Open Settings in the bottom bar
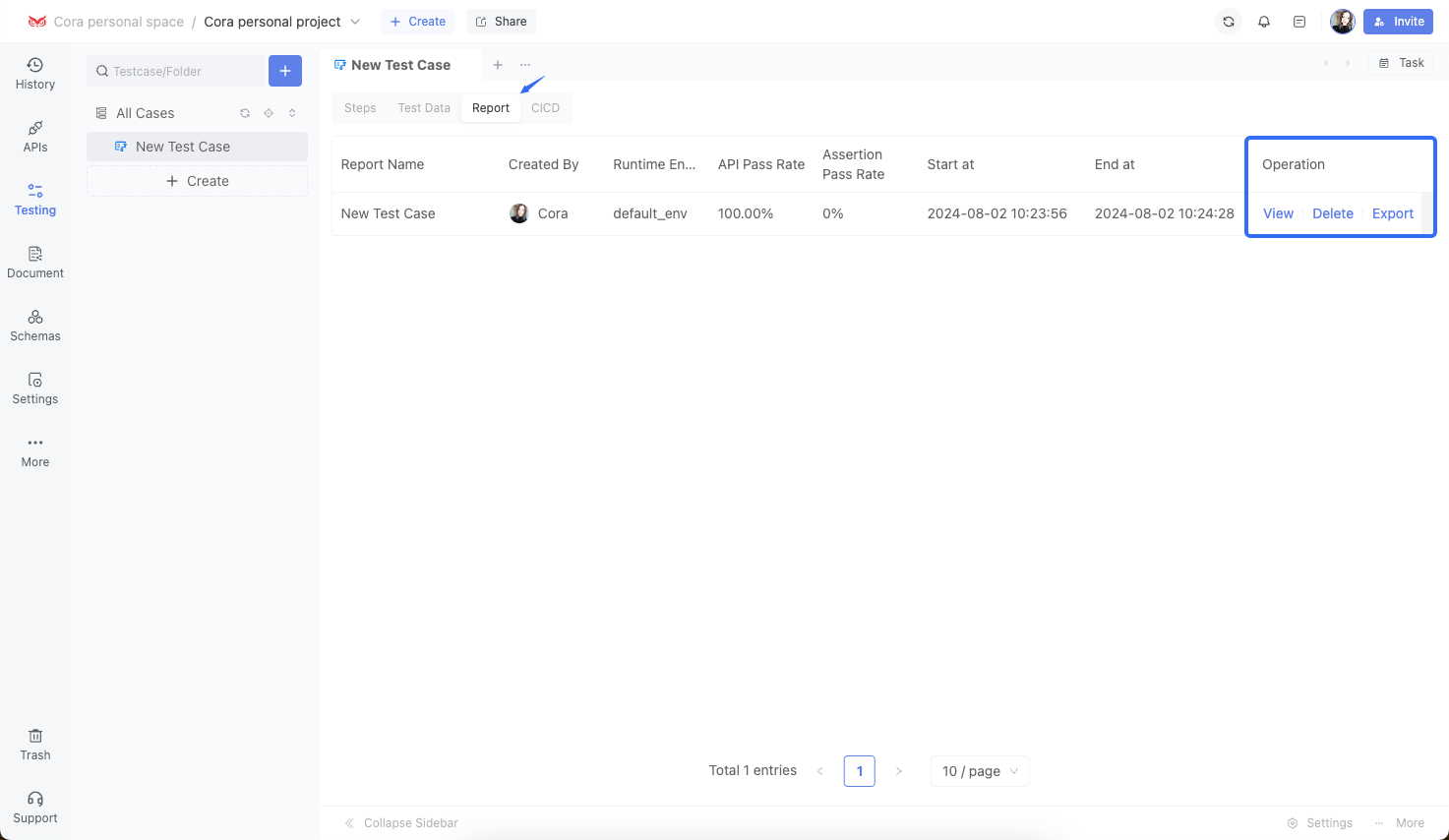 point(1320,823)
